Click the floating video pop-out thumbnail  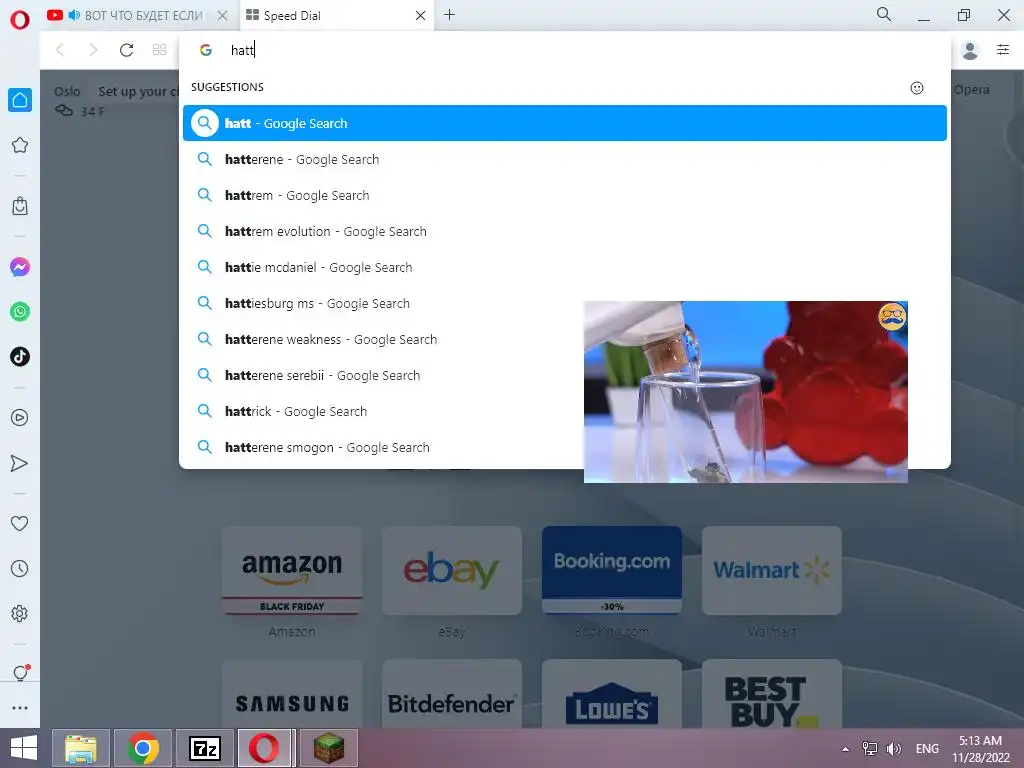745,392
